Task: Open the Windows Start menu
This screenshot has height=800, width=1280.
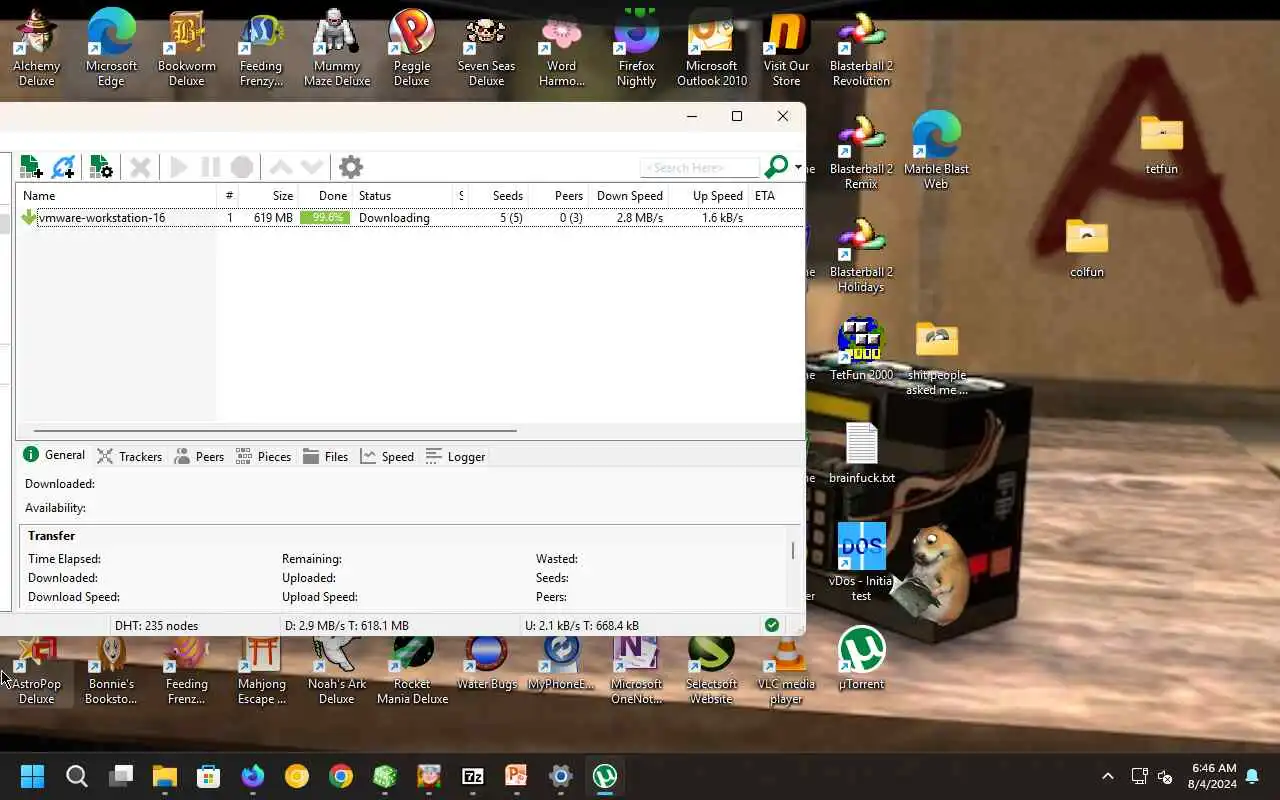Action: (32, 776)
